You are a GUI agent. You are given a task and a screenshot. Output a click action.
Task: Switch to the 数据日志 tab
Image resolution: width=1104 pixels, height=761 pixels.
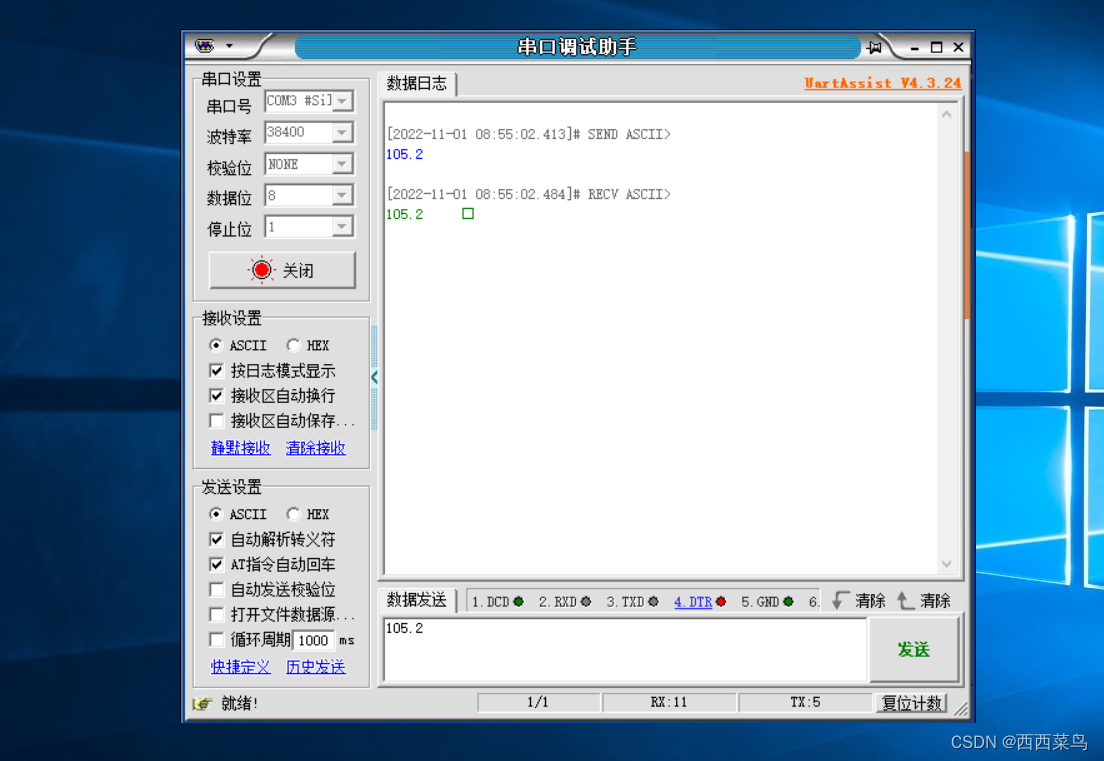(417, 84)
